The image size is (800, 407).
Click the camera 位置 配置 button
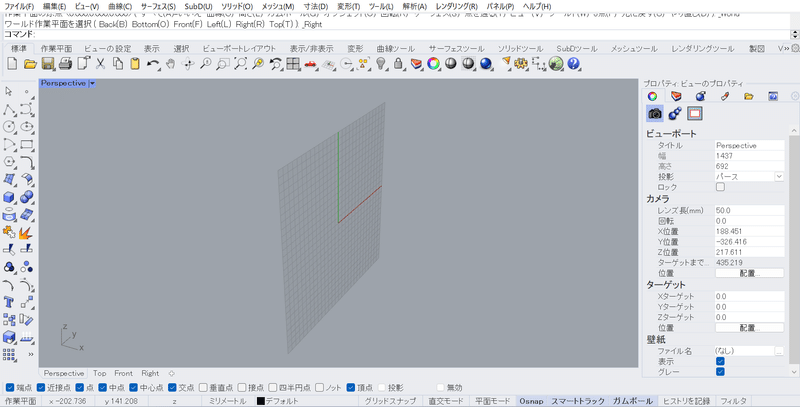749,273
